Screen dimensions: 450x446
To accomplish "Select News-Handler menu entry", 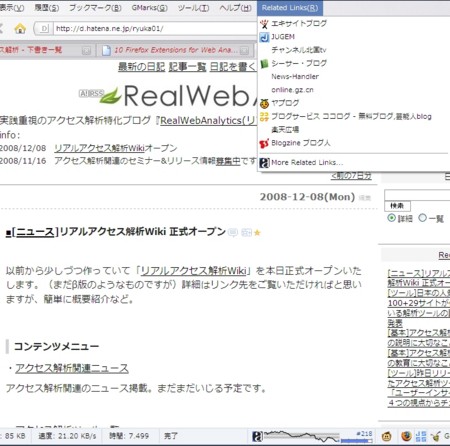I will 353,77.
